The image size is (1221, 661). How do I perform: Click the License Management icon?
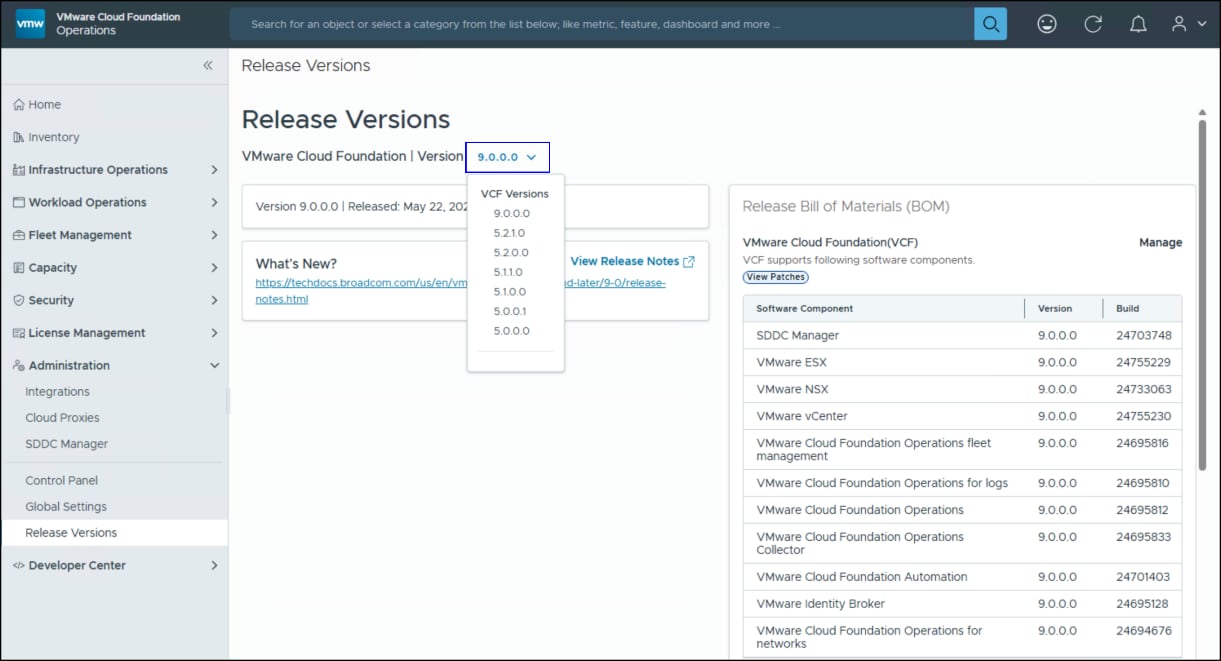(19, 333)
